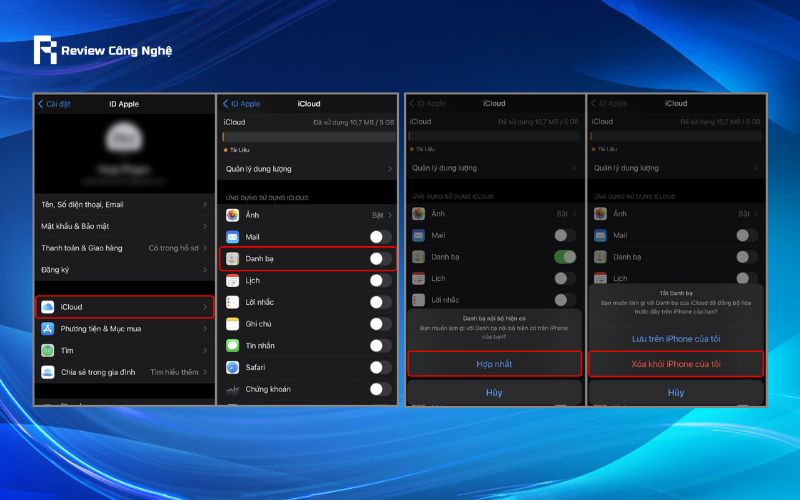Enable the Danh bạ switch in the red-outlined row
Screen dimensions: 800x500
point(381,259)
